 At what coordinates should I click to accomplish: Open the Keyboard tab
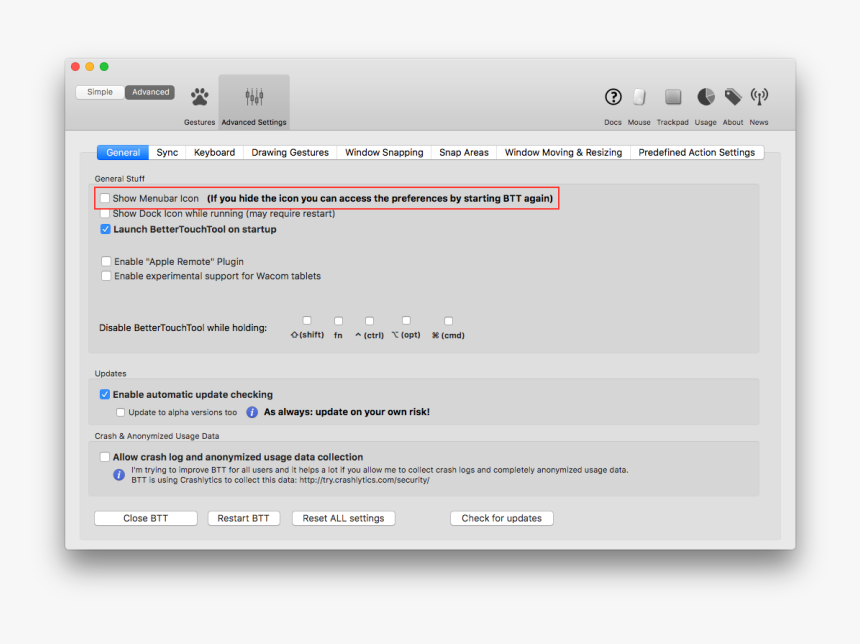pos(214,152)
